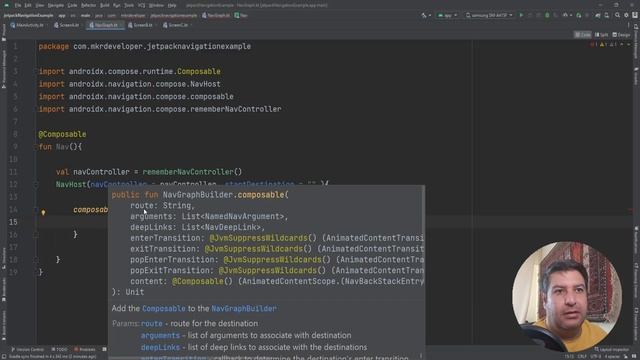Viewport: 640px width, 360px height.
Task: Click the Sync Project with Gradle icon
Action: [x=597, y=16]
